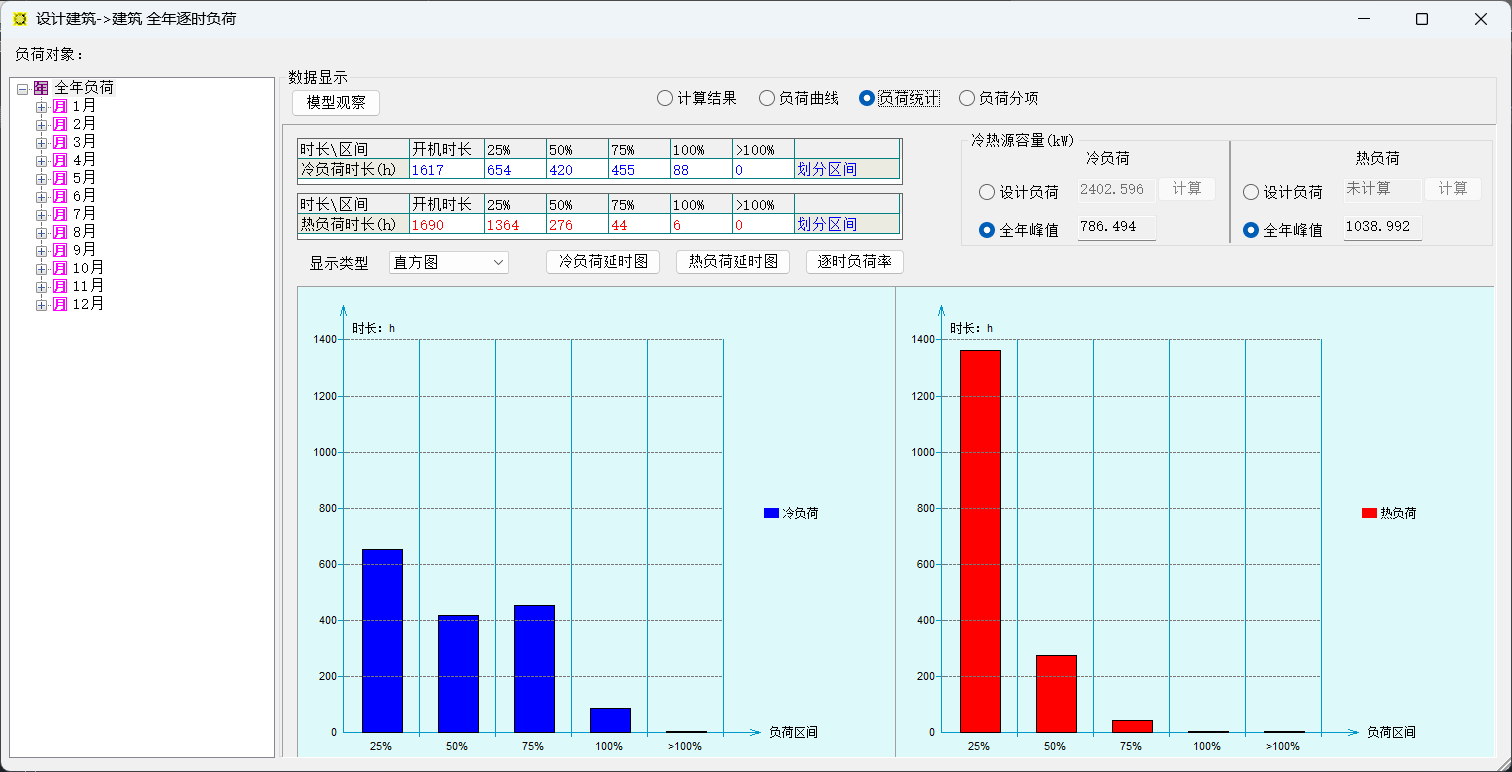Click the red 热负荷 legend swatch

click(x=1369, y=513)
